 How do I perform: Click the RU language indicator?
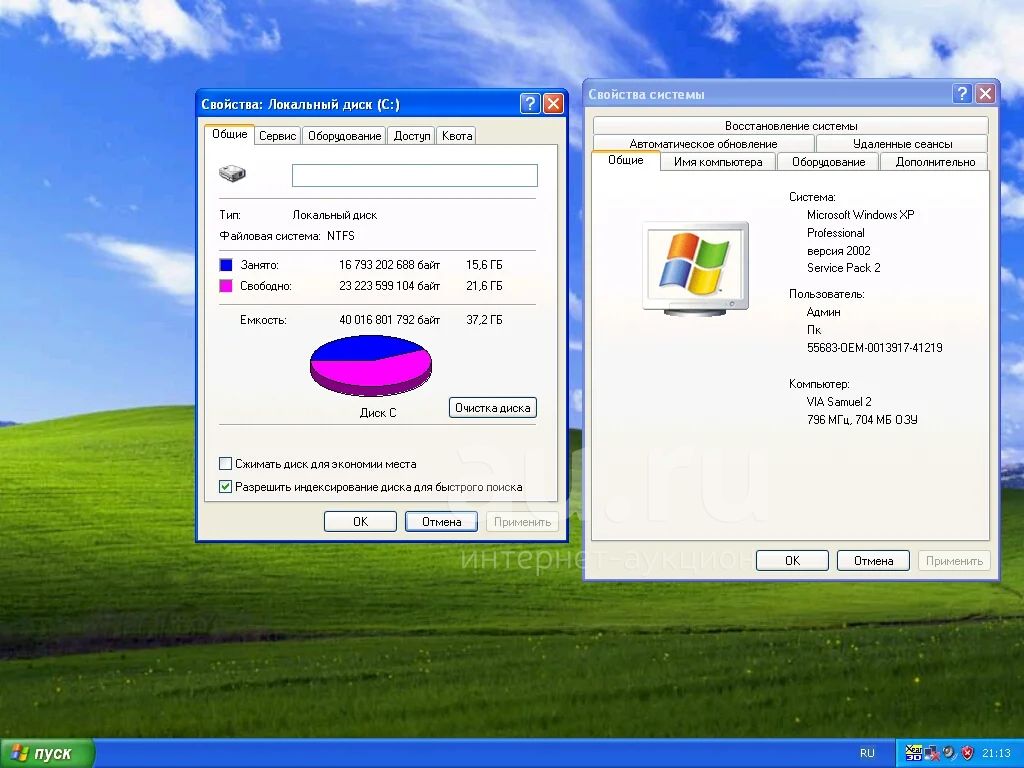click(867, 753)
